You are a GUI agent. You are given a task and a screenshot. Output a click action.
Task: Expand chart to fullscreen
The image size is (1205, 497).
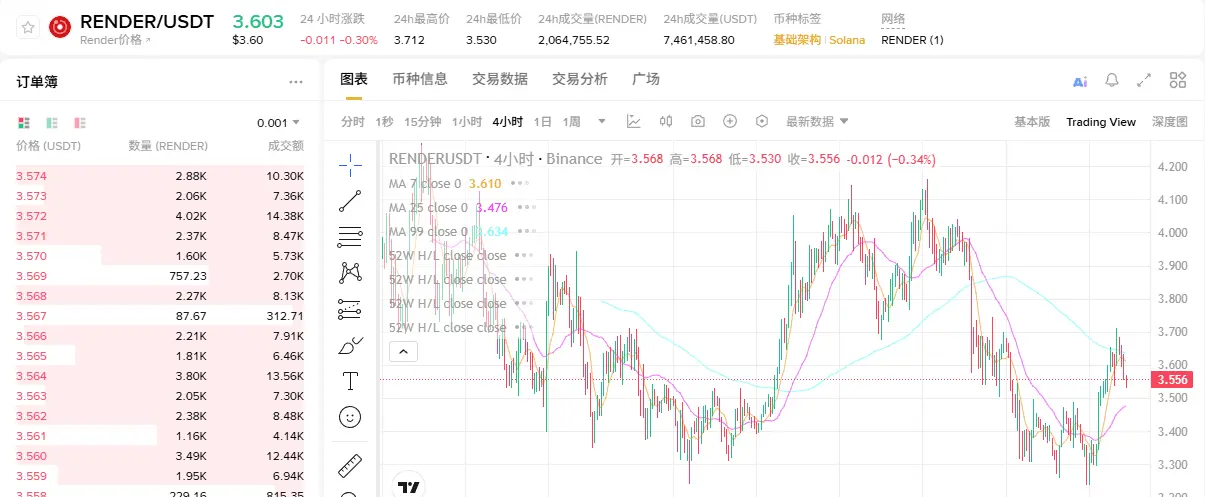click(1145, 81)
